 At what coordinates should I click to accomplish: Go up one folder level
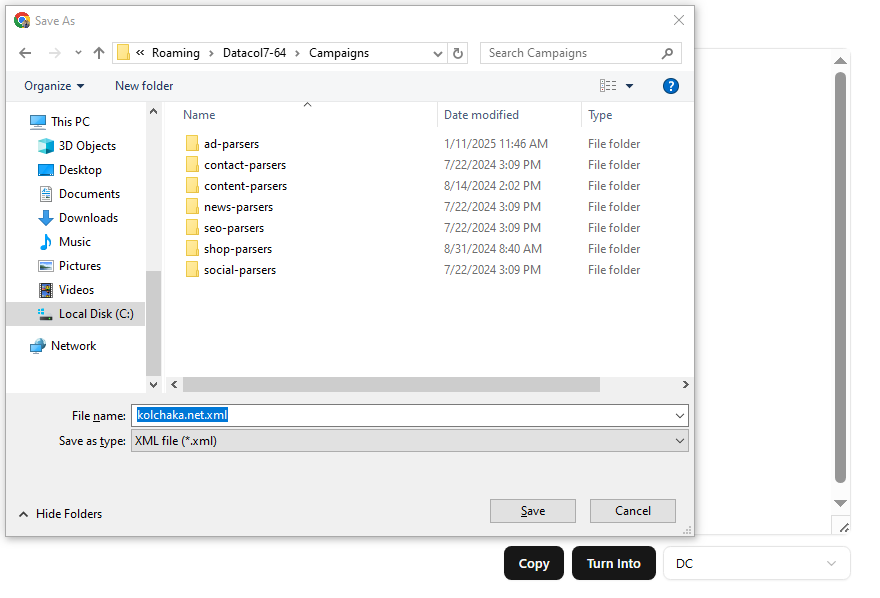tap(99, 53)
